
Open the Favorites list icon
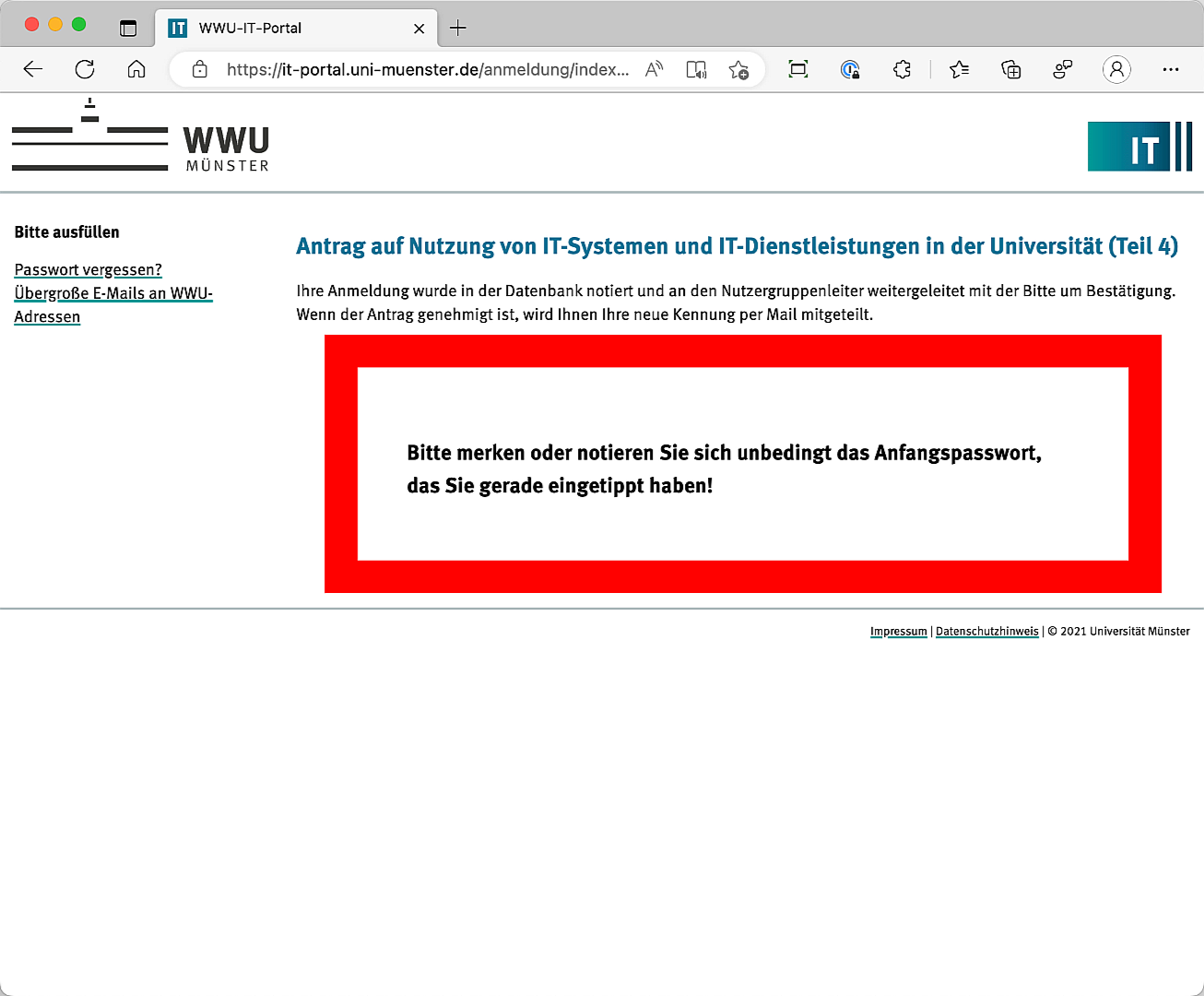(959, 69)
